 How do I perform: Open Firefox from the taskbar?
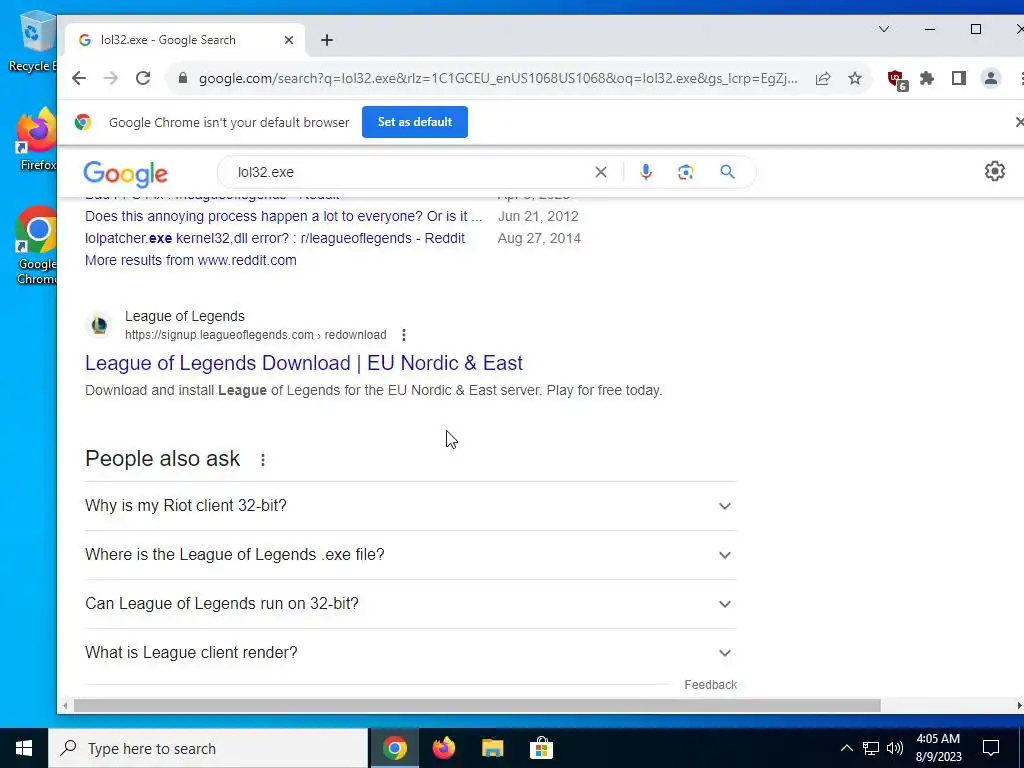coord(444,748)
